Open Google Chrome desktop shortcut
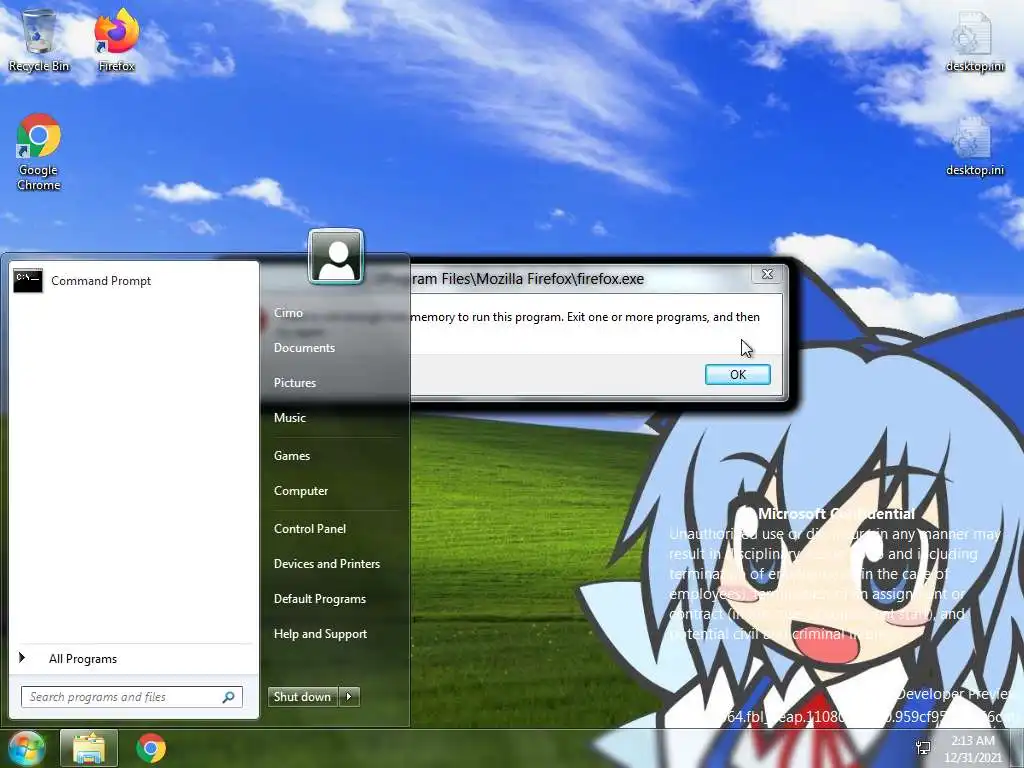The width and height of the screenshot is (1024, 768). [39, 152]
